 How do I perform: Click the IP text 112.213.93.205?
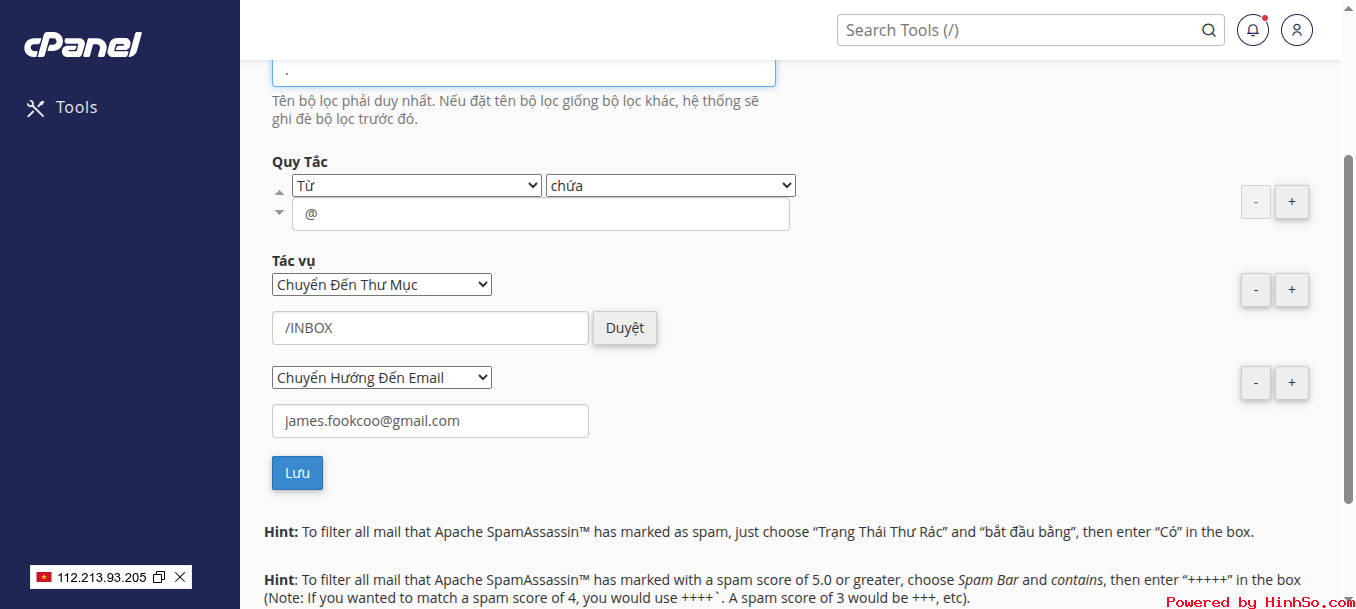click(x=102, y=577)
